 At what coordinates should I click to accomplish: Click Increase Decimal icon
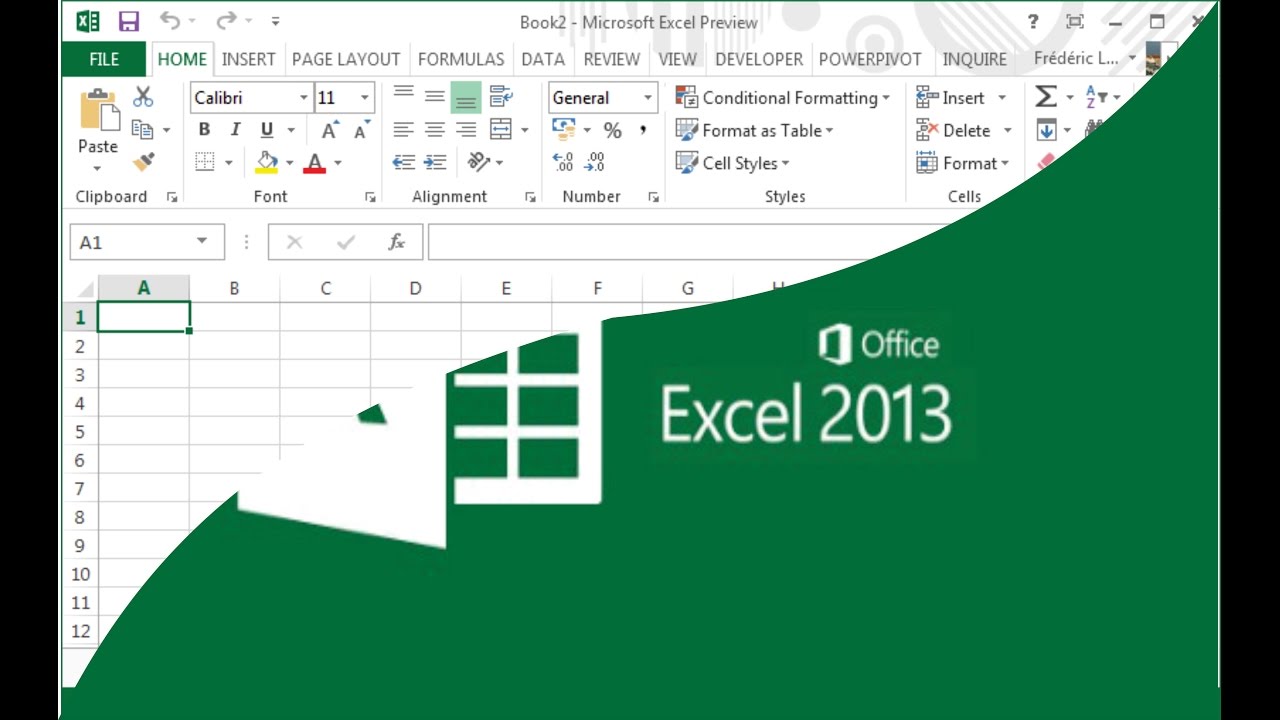(563, 162)
